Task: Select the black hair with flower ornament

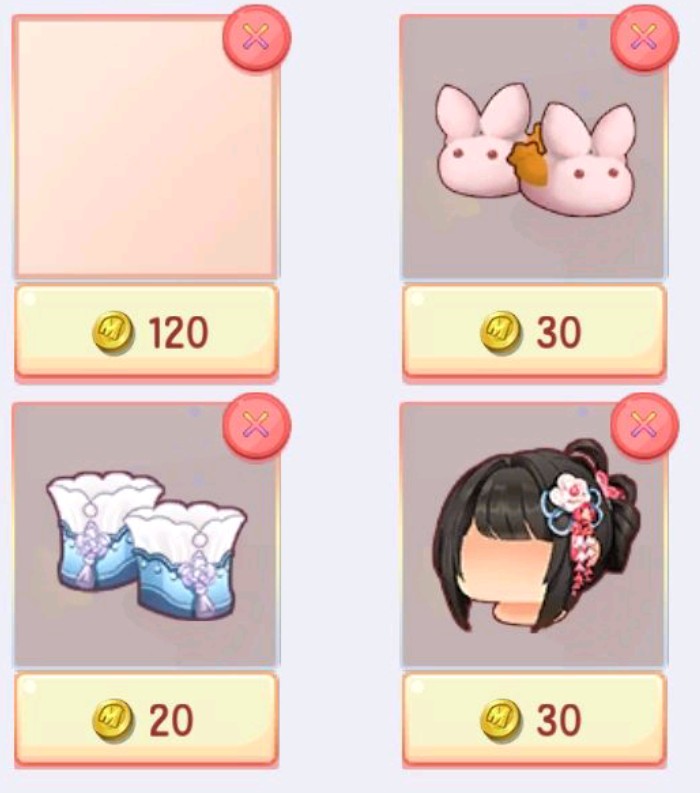Action: 534,535
